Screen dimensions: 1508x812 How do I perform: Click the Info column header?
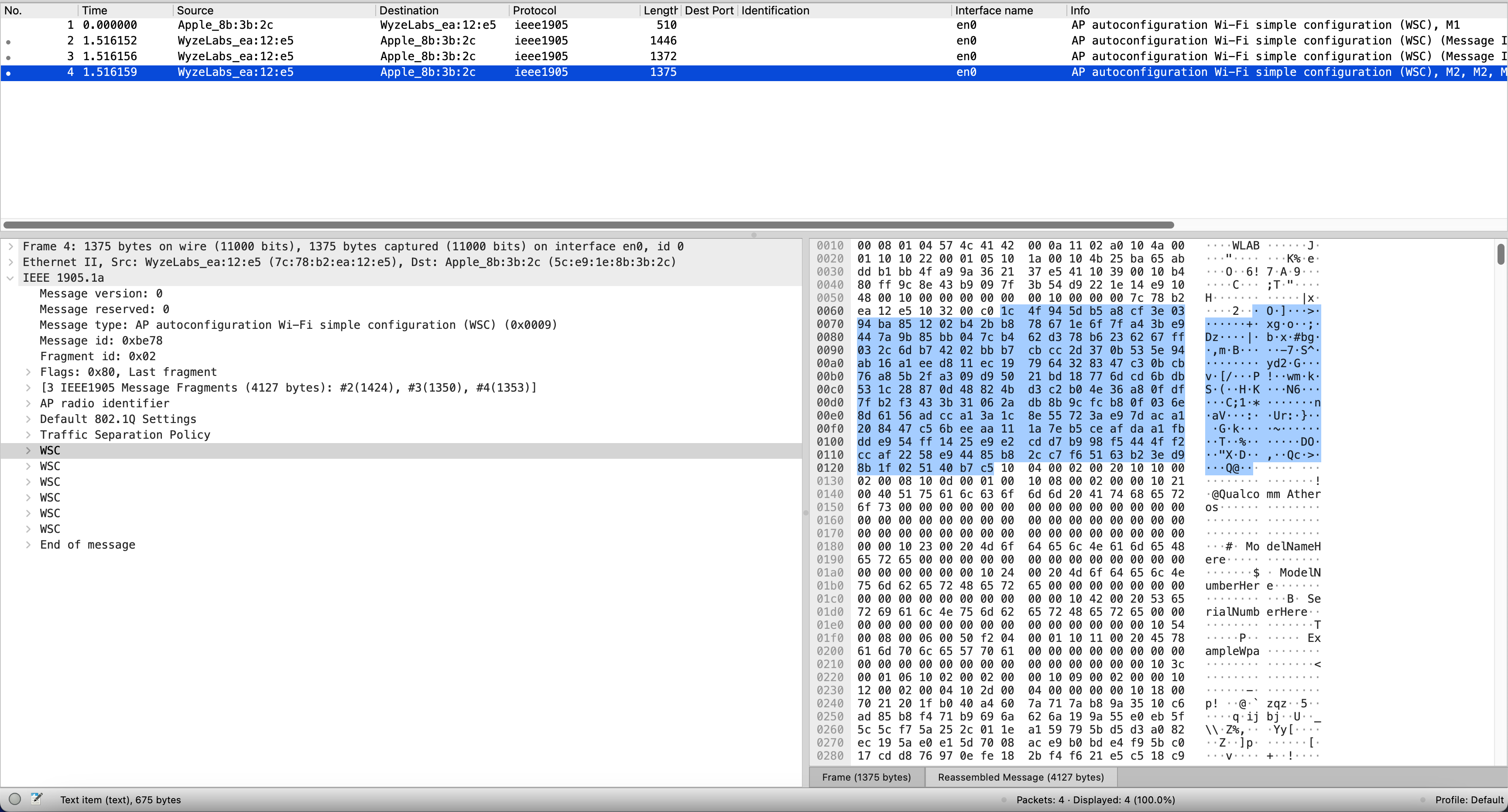1286,10
